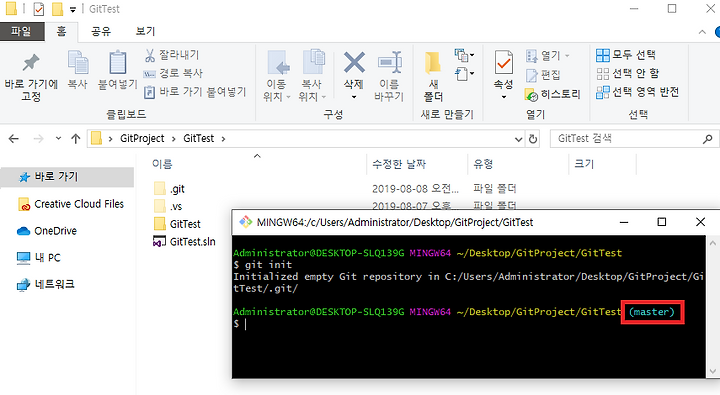This screenshot has height=395, width=720.
Task: Switch to the Home (홈) tab
Action: coord(61,31)
